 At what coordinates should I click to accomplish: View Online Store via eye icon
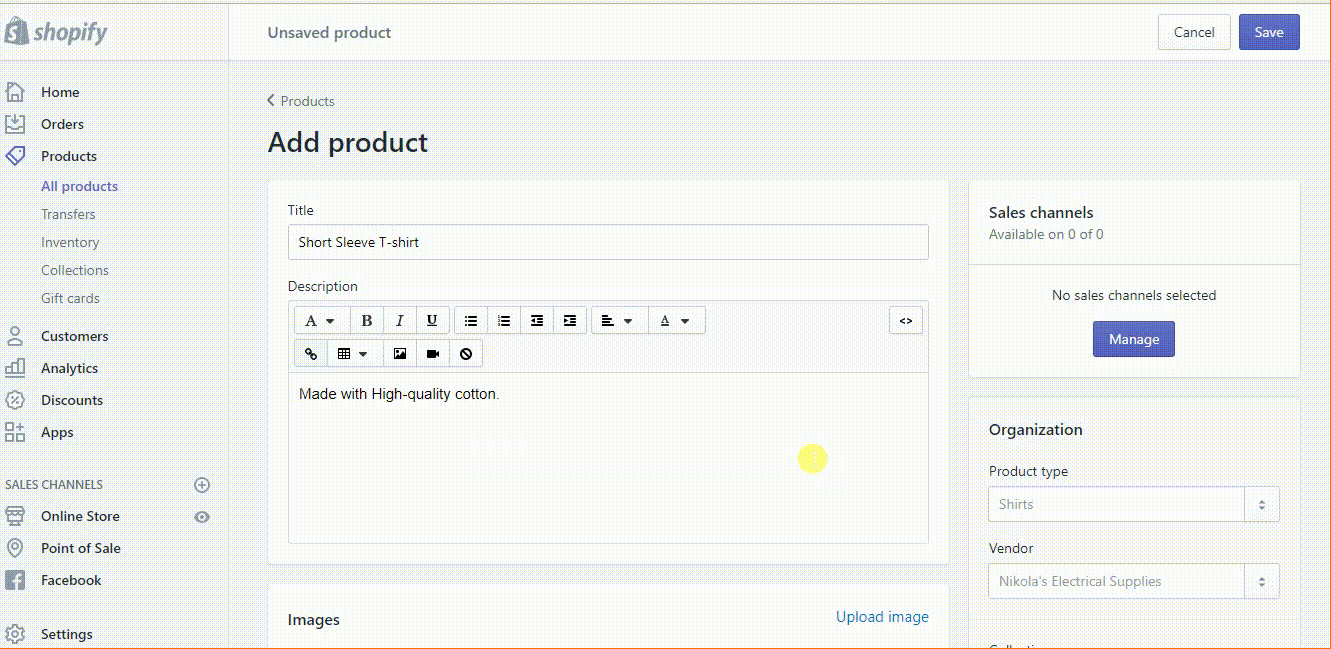202,517
